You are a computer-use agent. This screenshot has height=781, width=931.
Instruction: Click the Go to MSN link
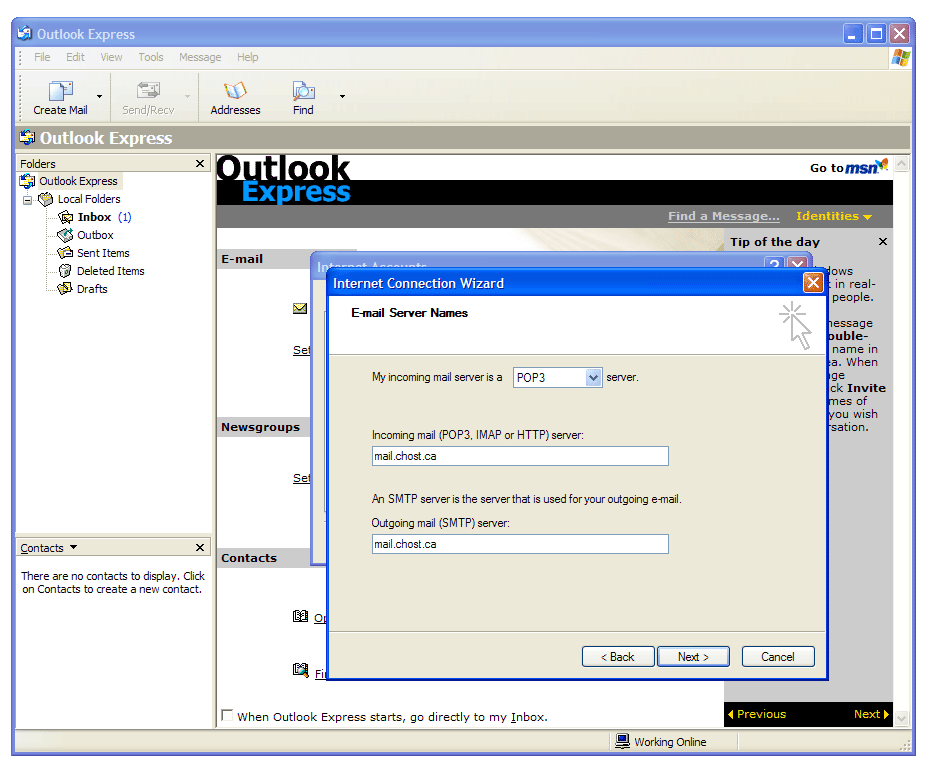[x=849, y=167]
